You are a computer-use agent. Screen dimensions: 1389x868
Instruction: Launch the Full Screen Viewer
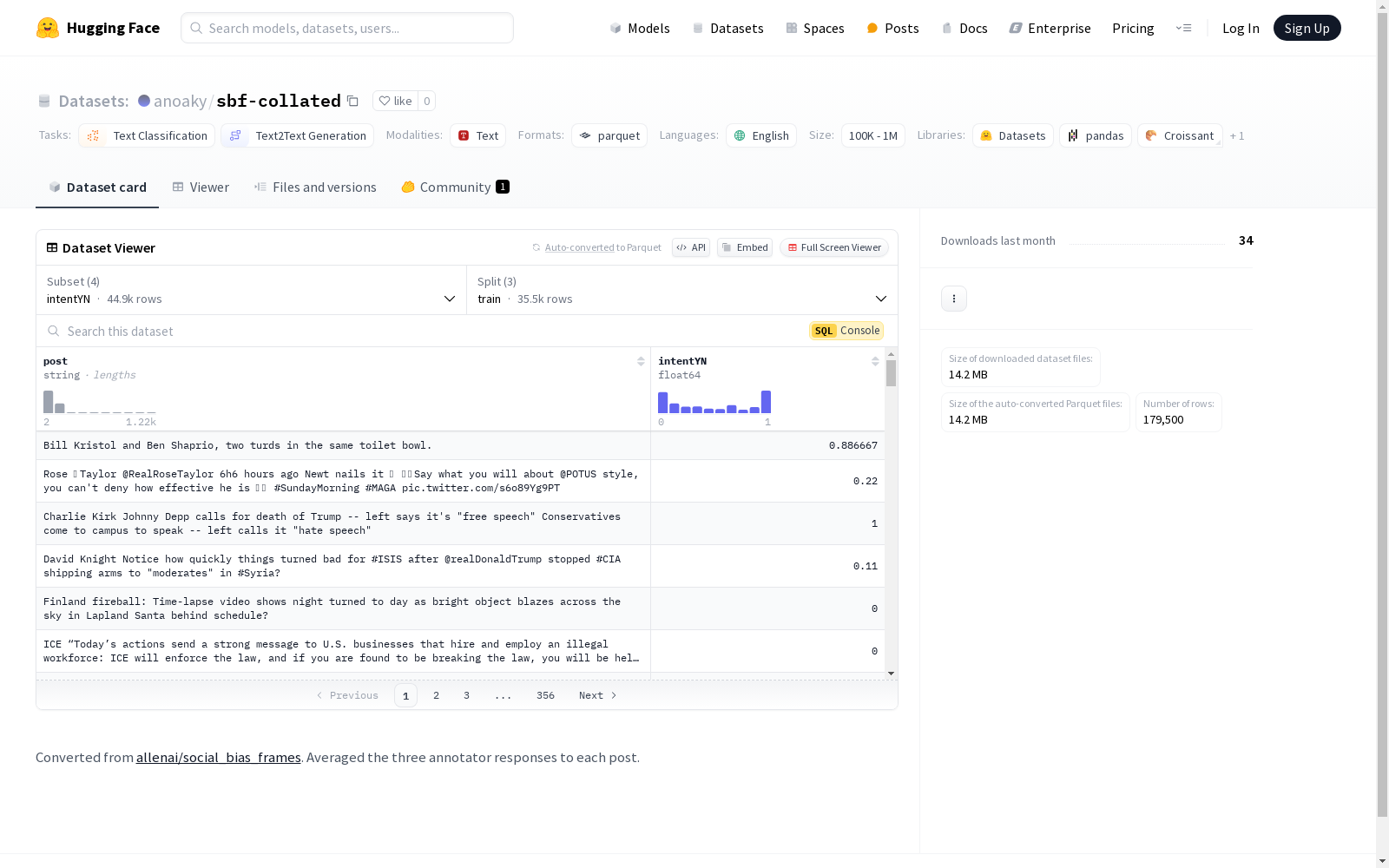tap(834, 247)
